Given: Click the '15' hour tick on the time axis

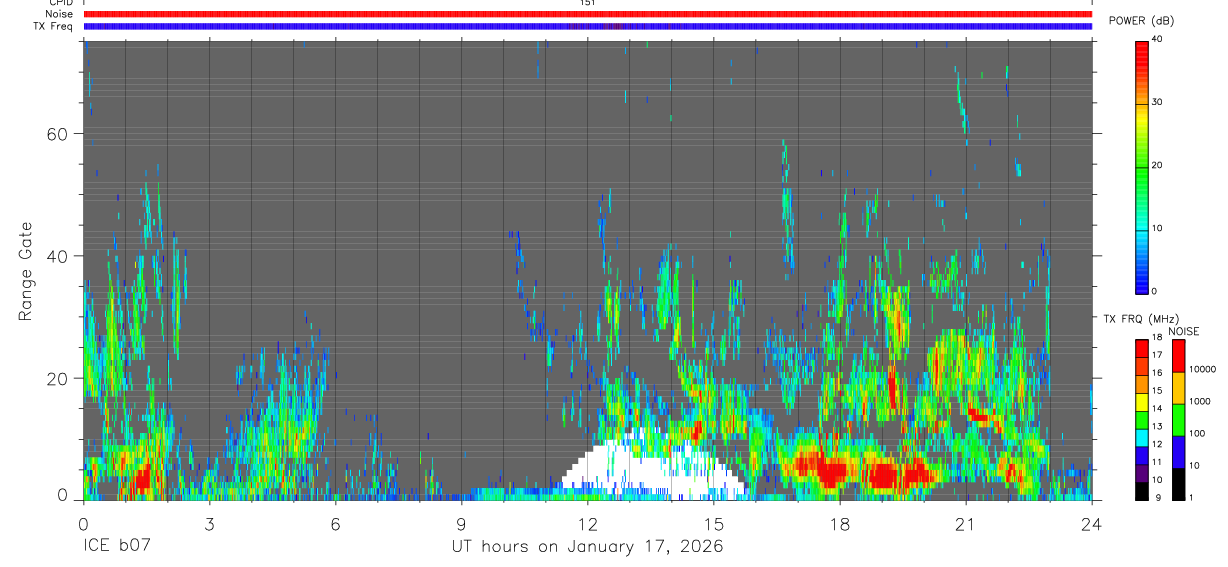Looking at the screenshot, I should click(x=714, y=523).
